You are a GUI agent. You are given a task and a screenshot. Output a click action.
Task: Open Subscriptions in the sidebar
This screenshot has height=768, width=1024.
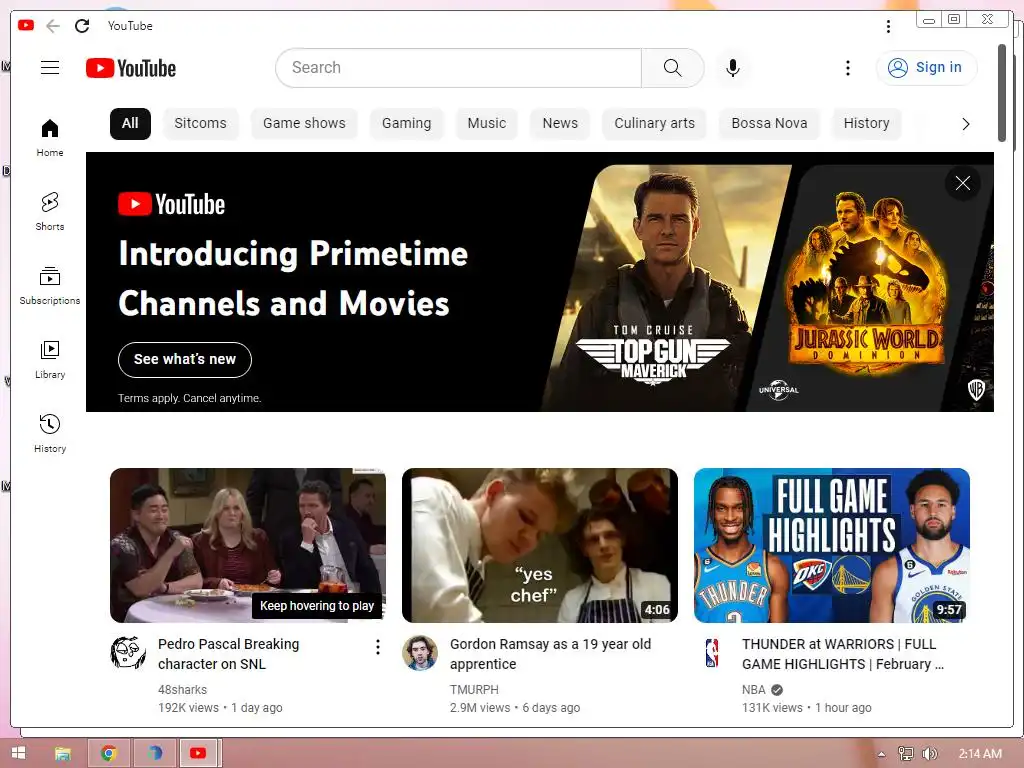pos(50,285)
